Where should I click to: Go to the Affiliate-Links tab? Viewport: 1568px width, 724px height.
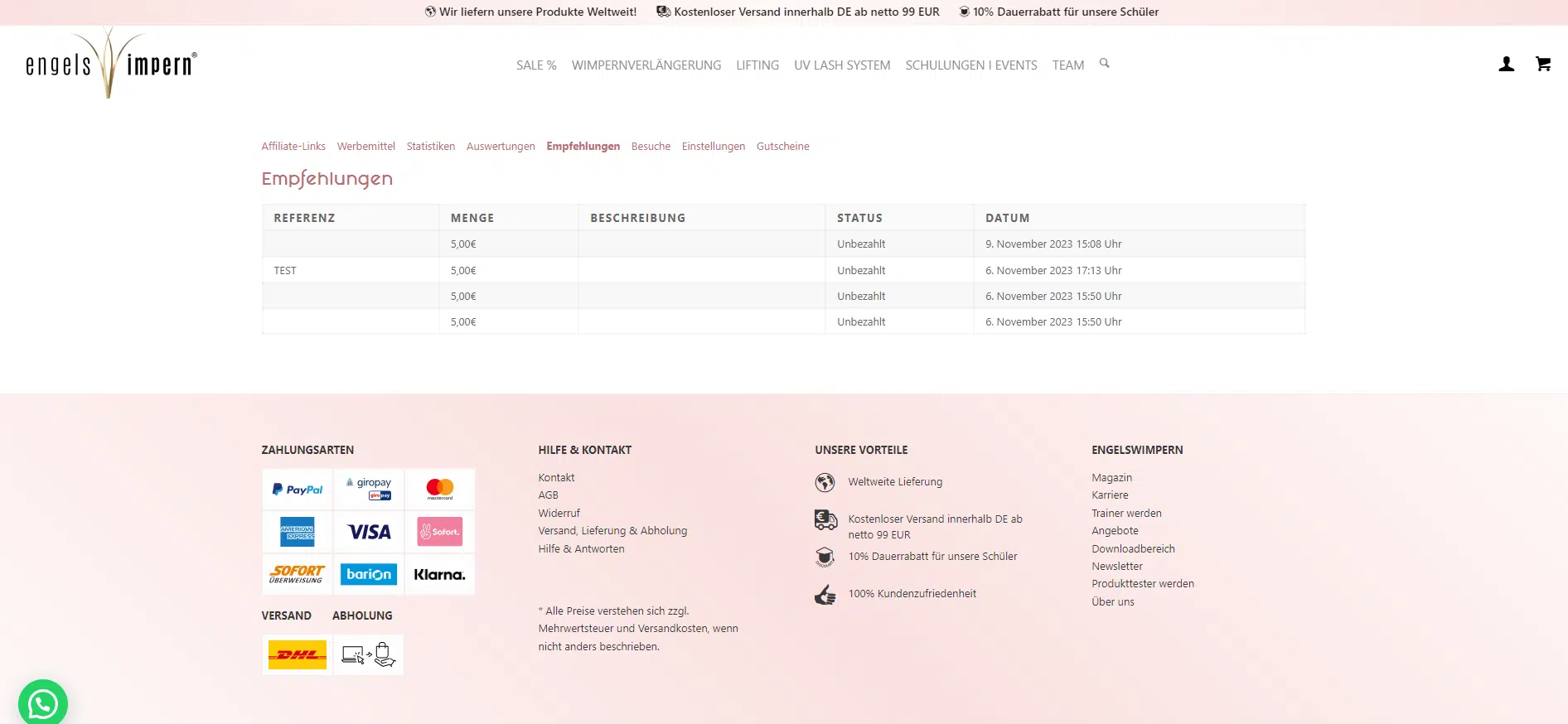[293, 147]
